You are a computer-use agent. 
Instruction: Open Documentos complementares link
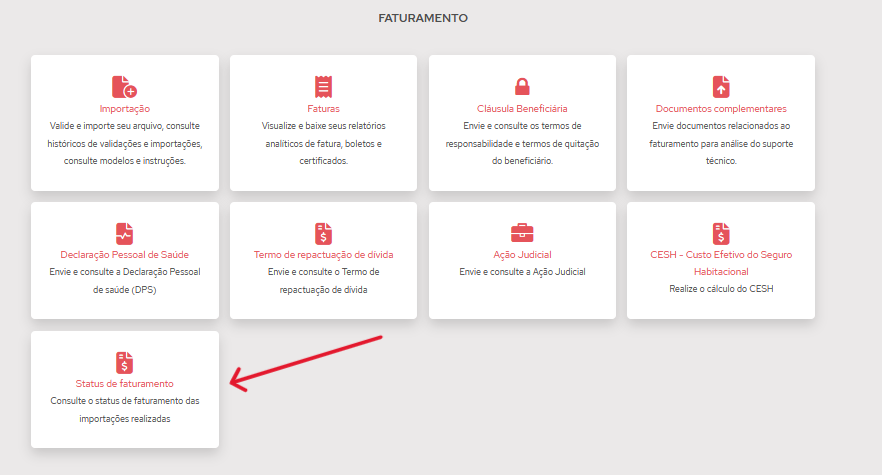click(721, 109)
